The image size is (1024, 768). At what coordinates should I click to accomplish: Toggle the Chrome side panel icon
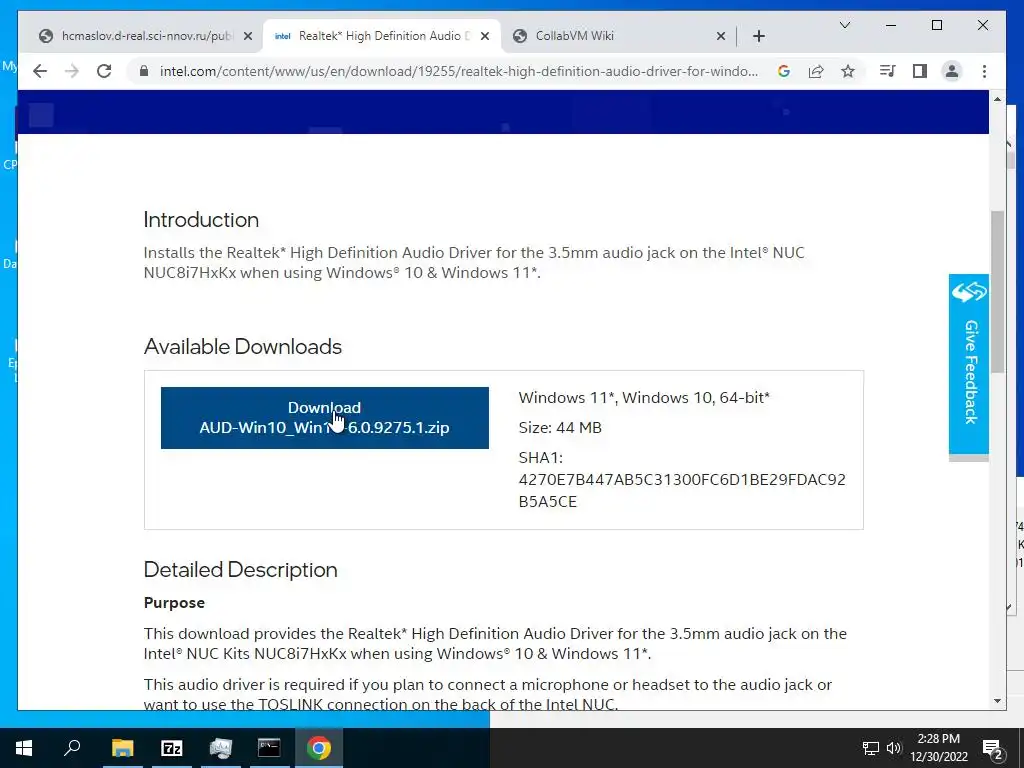[x=920, y=71]
